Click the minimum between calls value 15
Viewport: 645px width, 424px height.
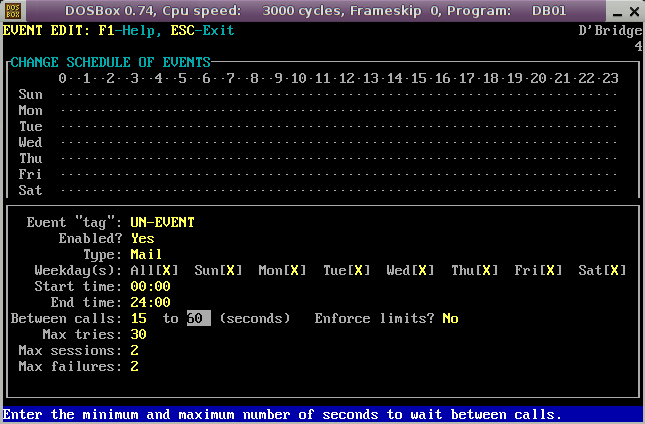[138, 318]
